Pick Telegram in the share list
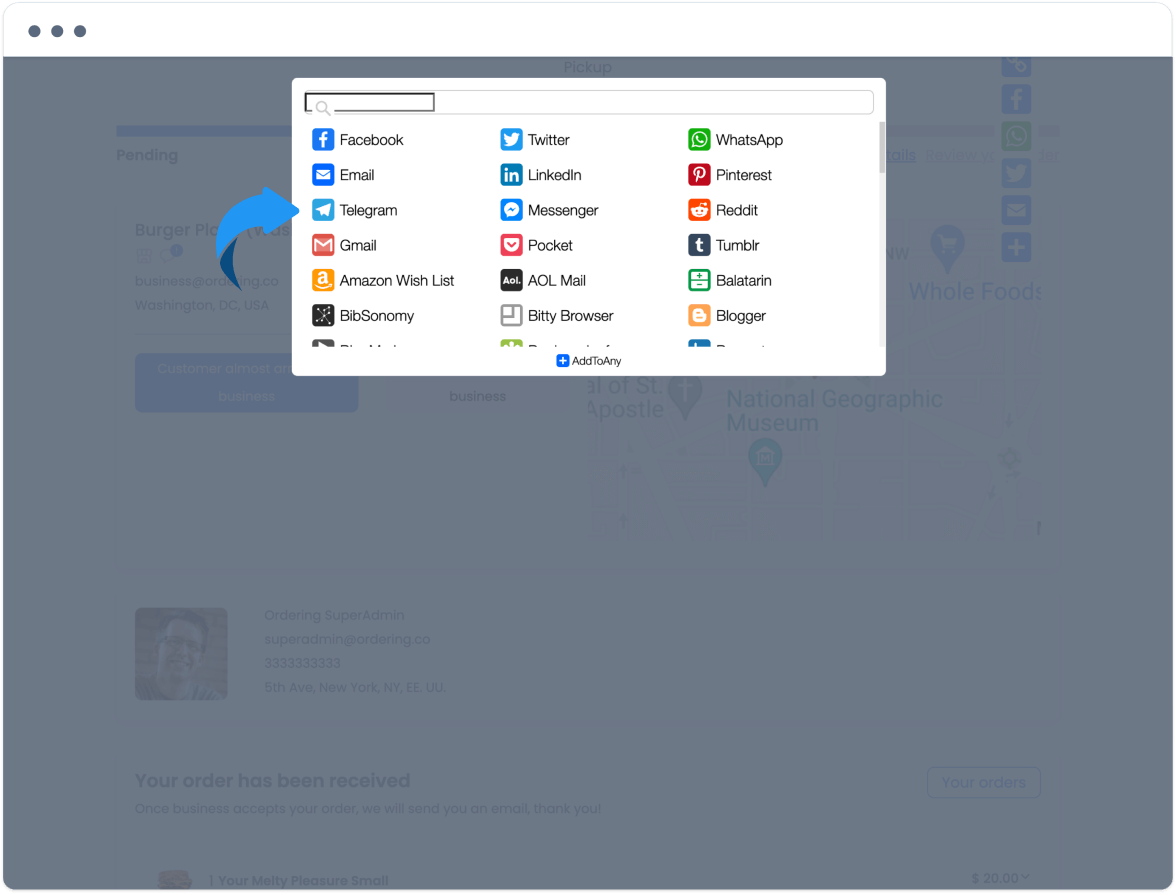This screenshot has height=895, width=1176. pyautogui.click(x=355, y=210)
